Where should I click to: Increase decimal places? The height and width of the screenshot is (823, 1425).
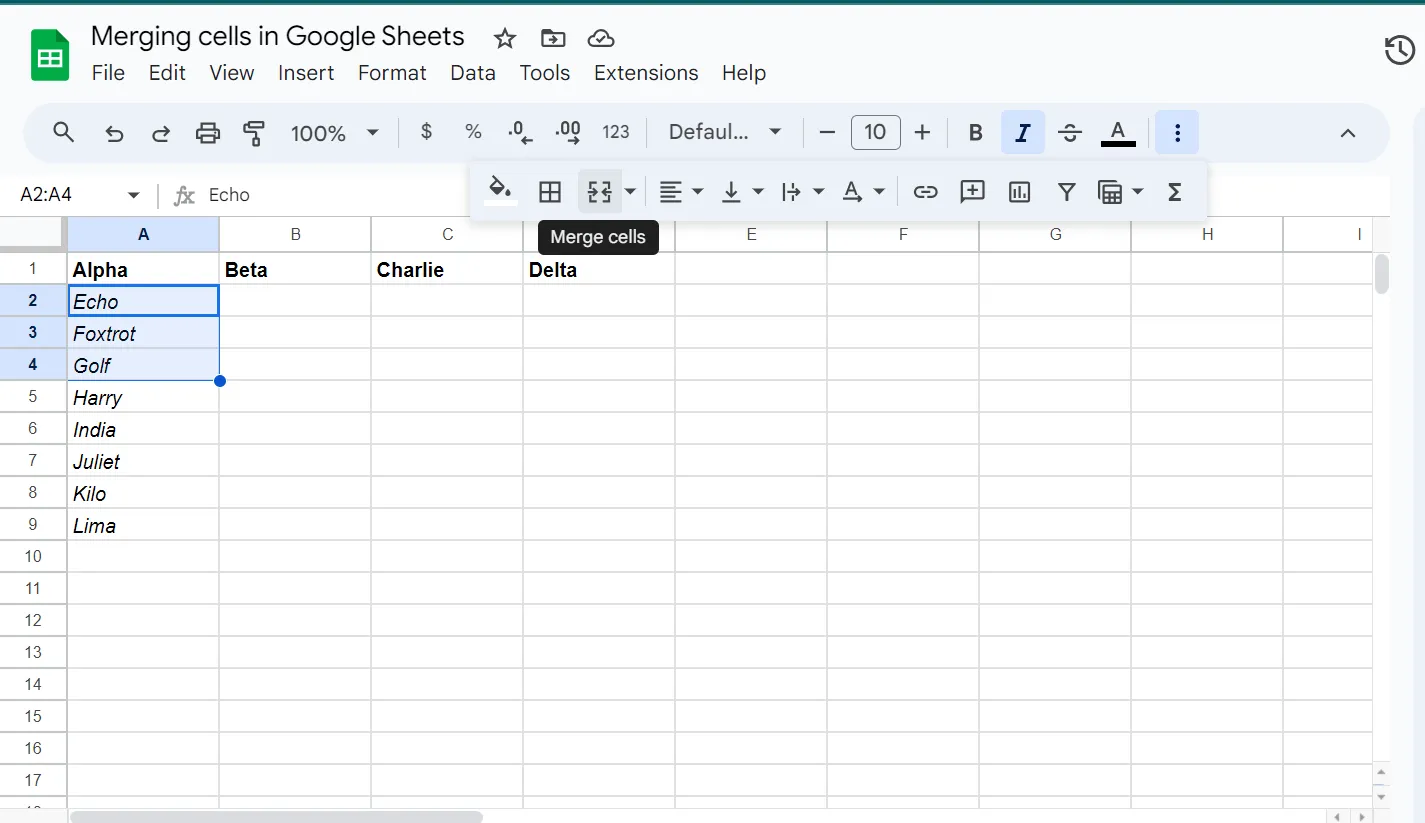point(567,132)
